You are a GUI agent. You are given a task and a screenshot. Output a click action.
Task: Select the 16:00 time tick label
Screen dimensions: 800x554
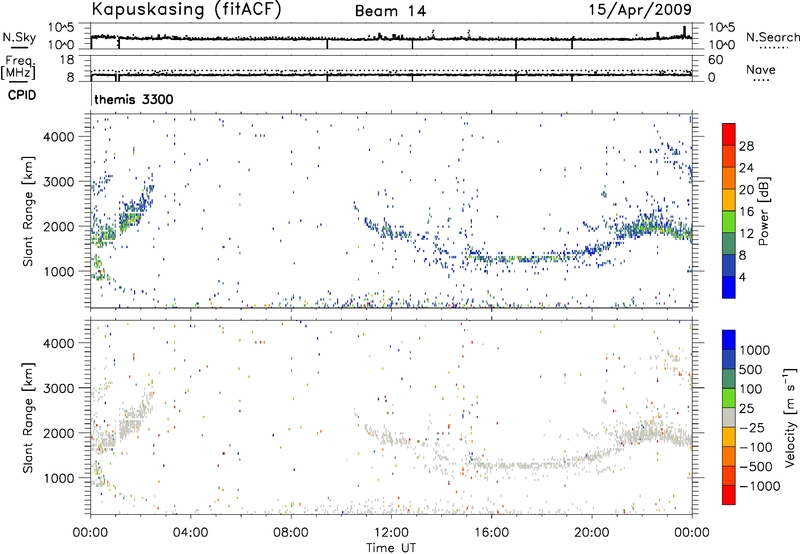pos(491,533)
